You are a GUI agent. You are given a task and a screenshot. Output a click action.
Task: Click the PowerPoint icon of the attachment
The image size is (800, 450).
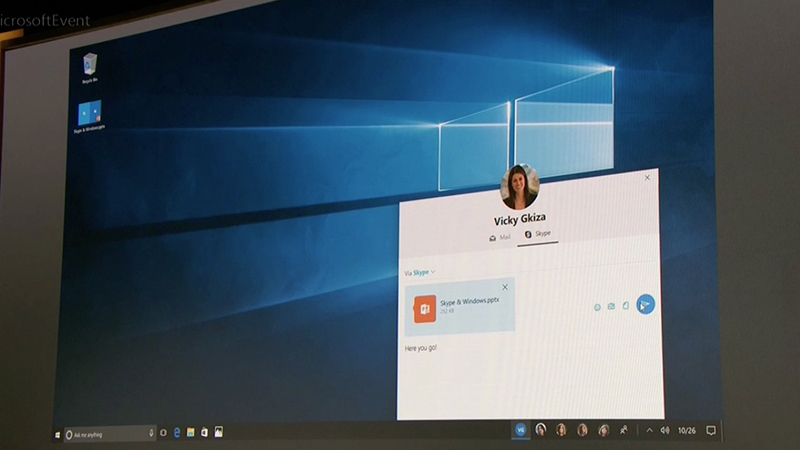point(424,309)
